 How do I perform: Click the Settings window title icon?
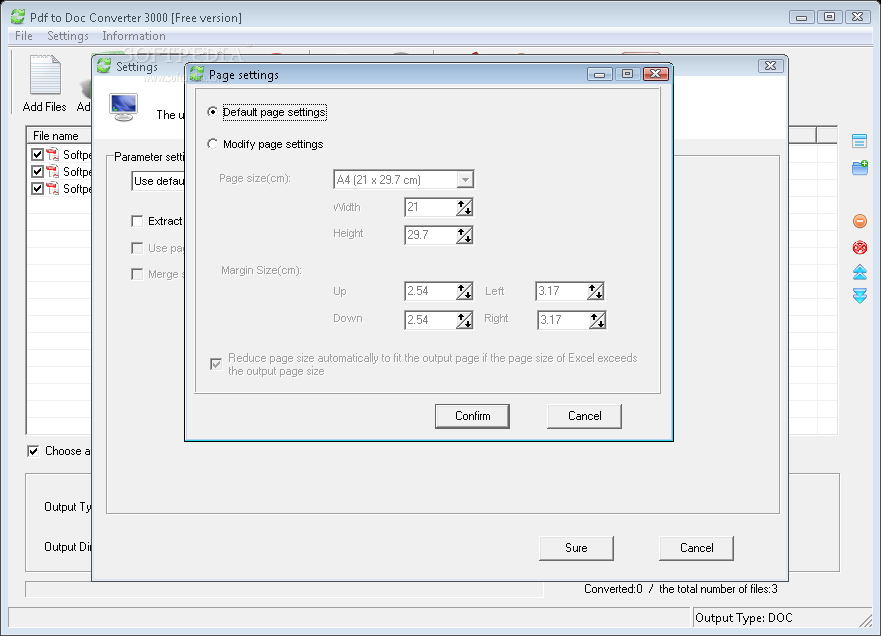tap(104, 66)
